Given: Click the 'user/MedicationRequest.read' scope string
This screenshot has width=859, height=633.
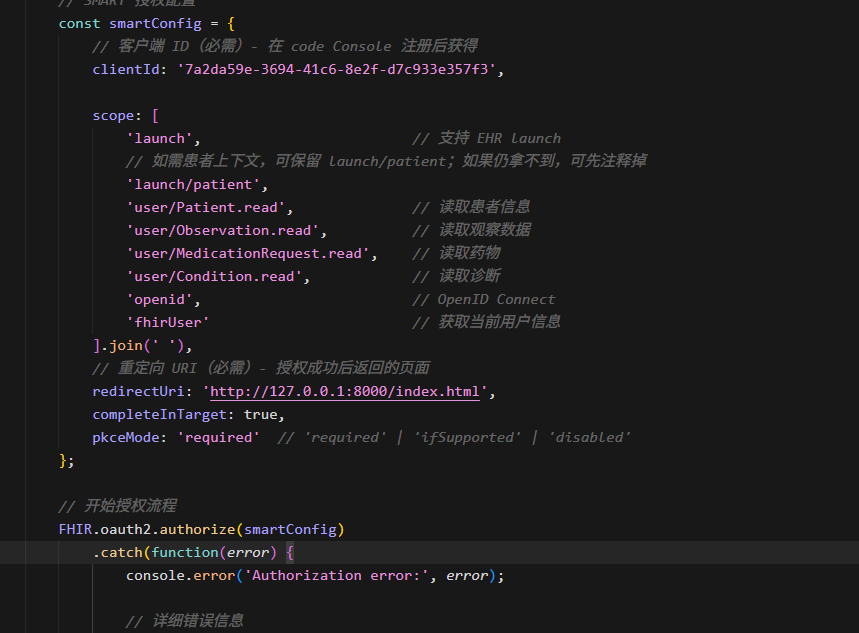Looking at the screenshot, I should 251,253.
